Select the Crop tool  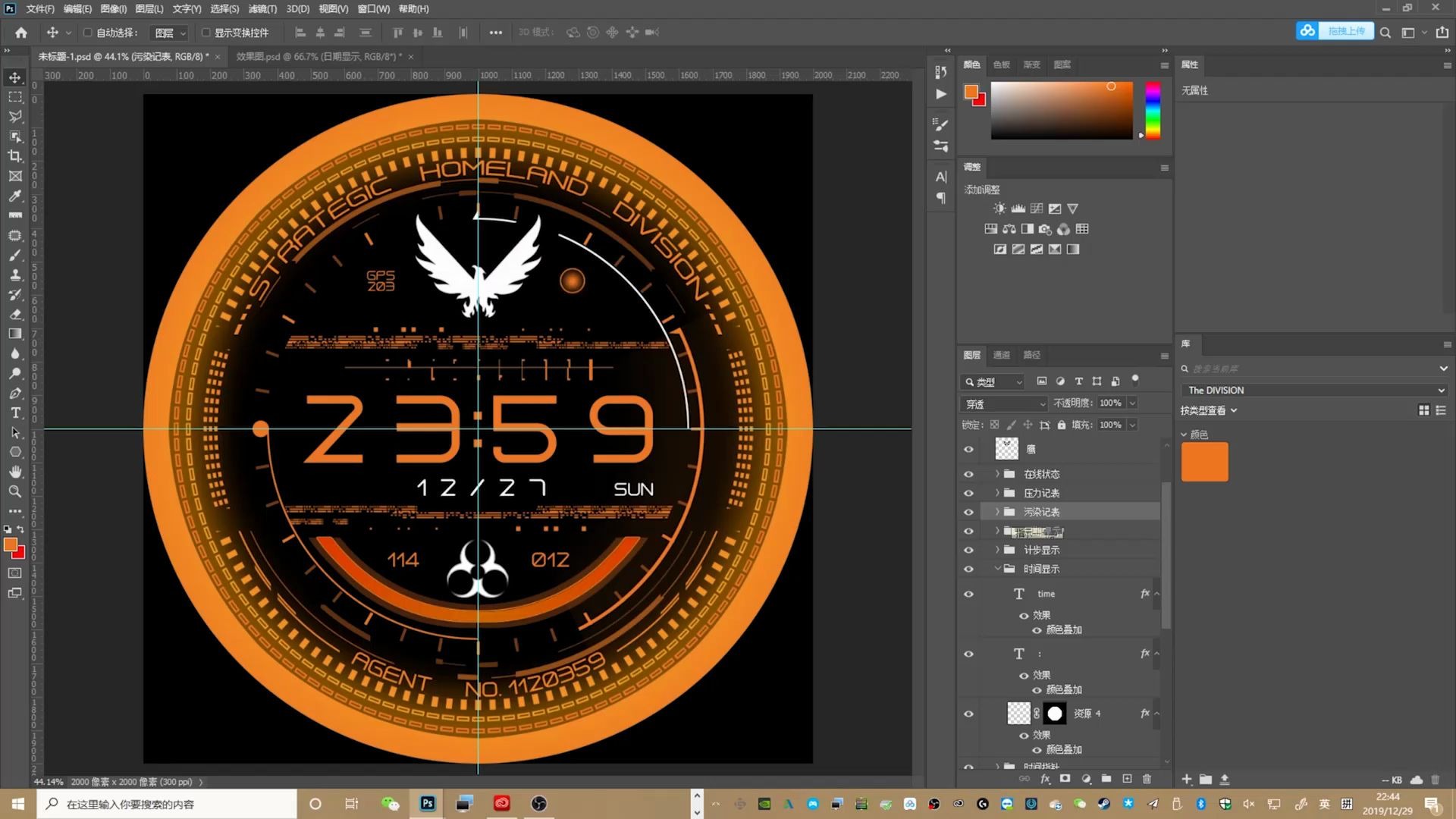(x=15, y=156)
